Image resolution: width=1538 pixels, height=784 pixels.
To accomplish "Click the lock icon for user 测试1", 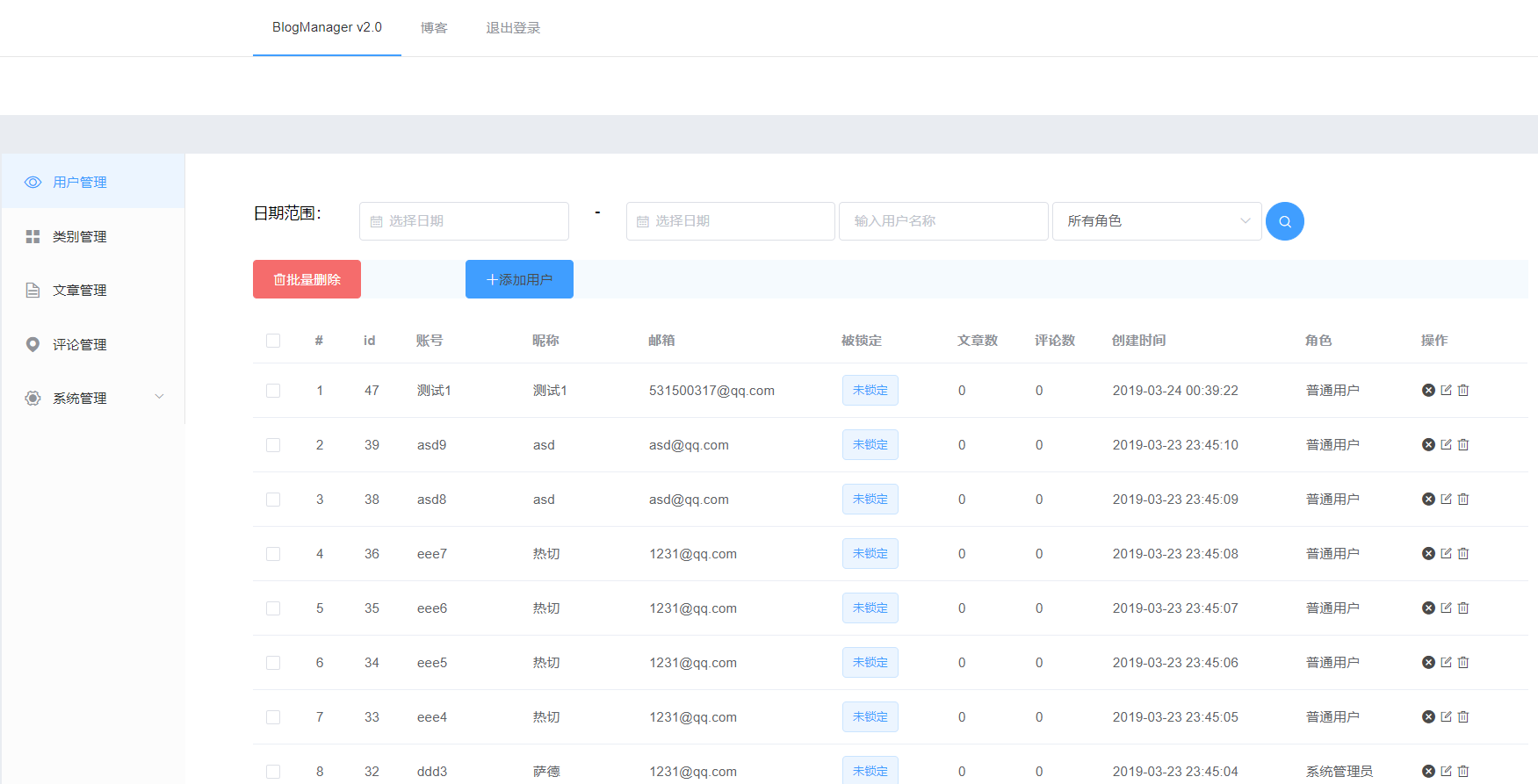I will pyautogui.click(x=1428, y=390).
